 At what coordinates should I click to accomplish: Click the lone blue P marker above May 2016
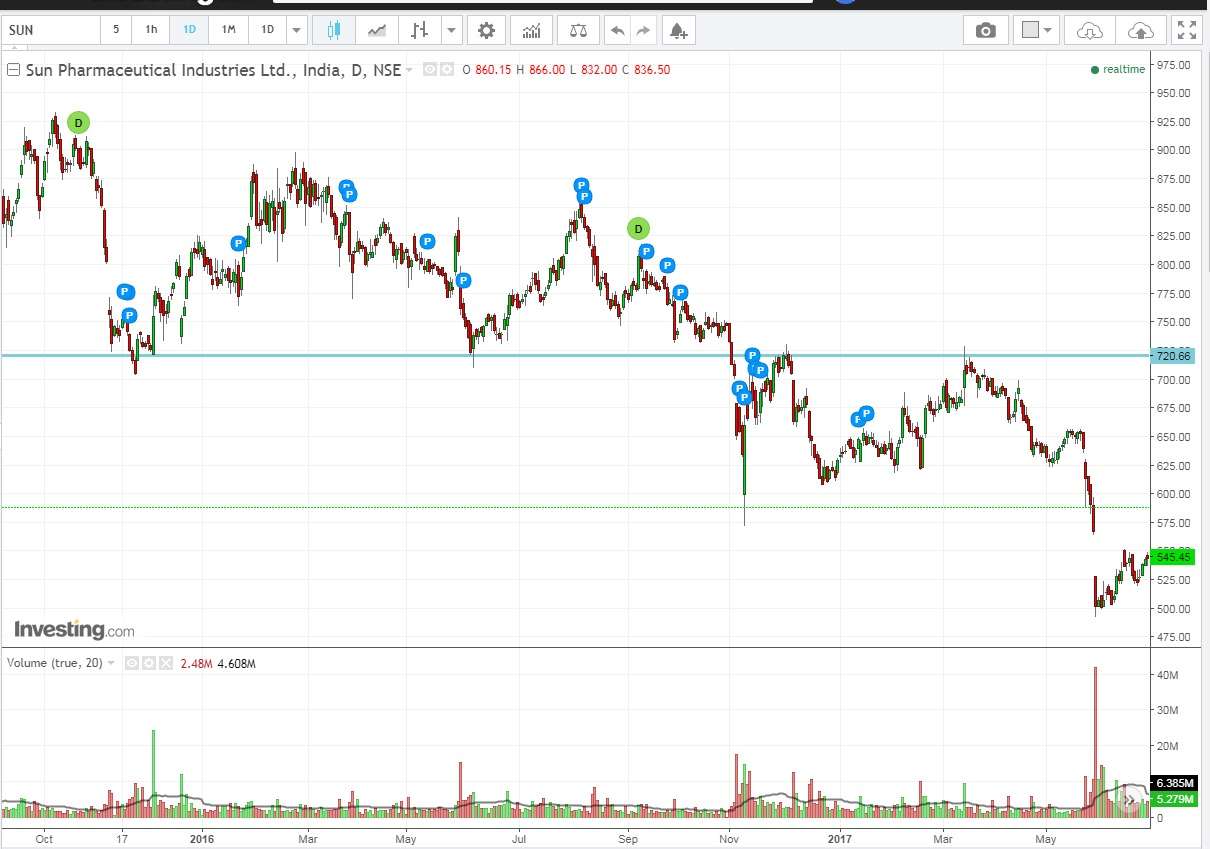pos(428,241)
